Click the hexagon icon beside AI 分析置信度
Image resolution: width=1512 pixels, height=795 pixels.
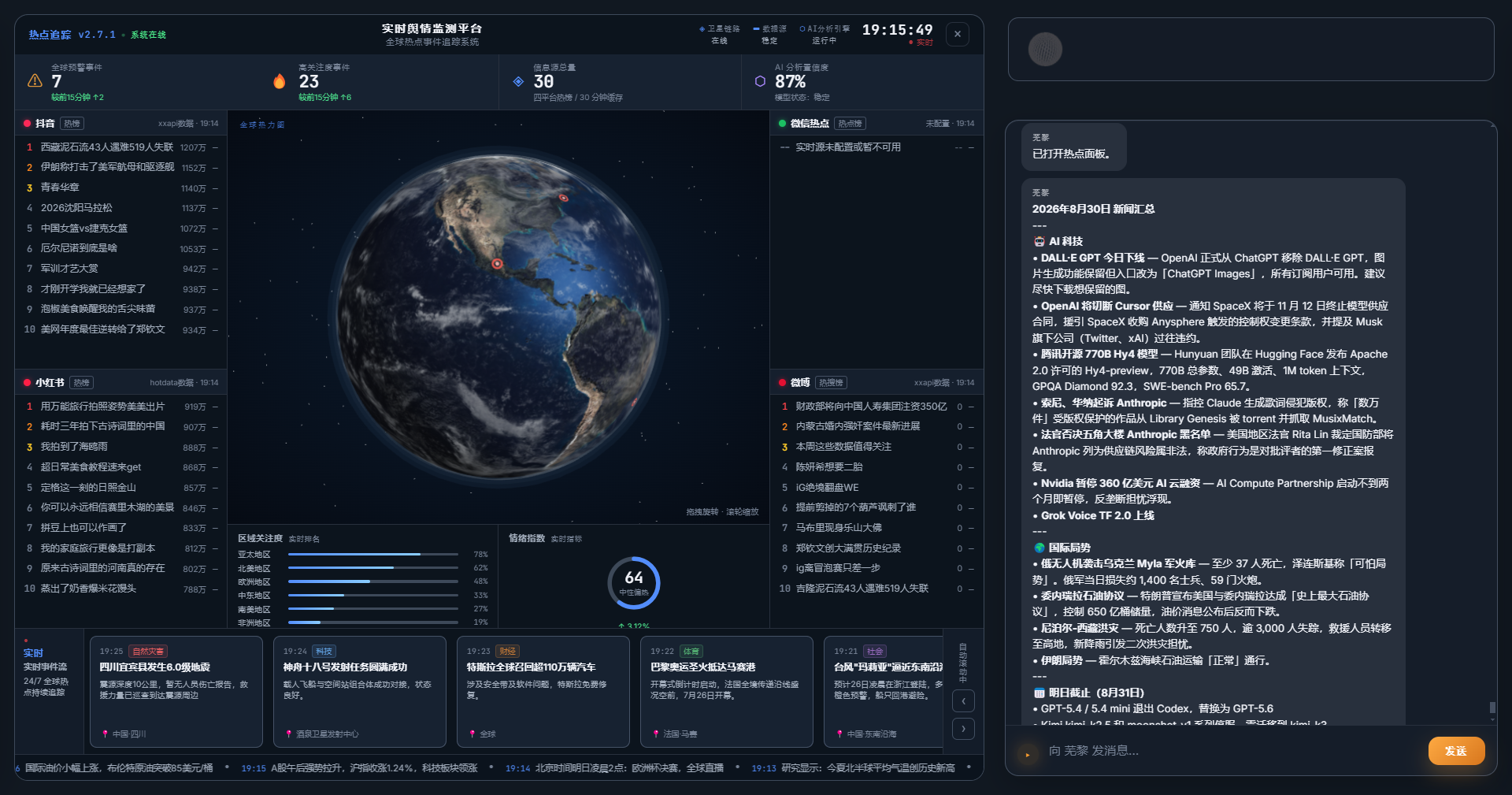(x=760, y=81)
